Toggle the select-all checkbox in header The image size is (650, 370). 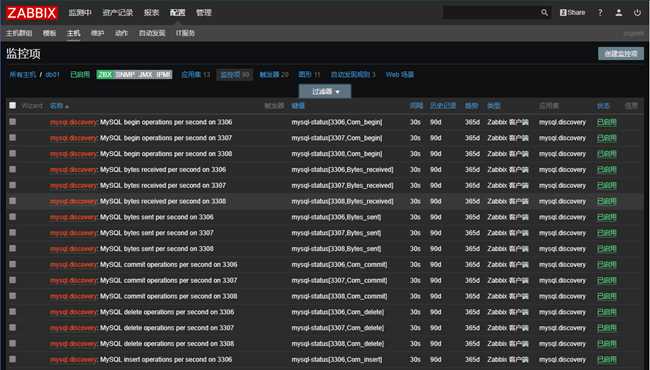click(13, 105)
